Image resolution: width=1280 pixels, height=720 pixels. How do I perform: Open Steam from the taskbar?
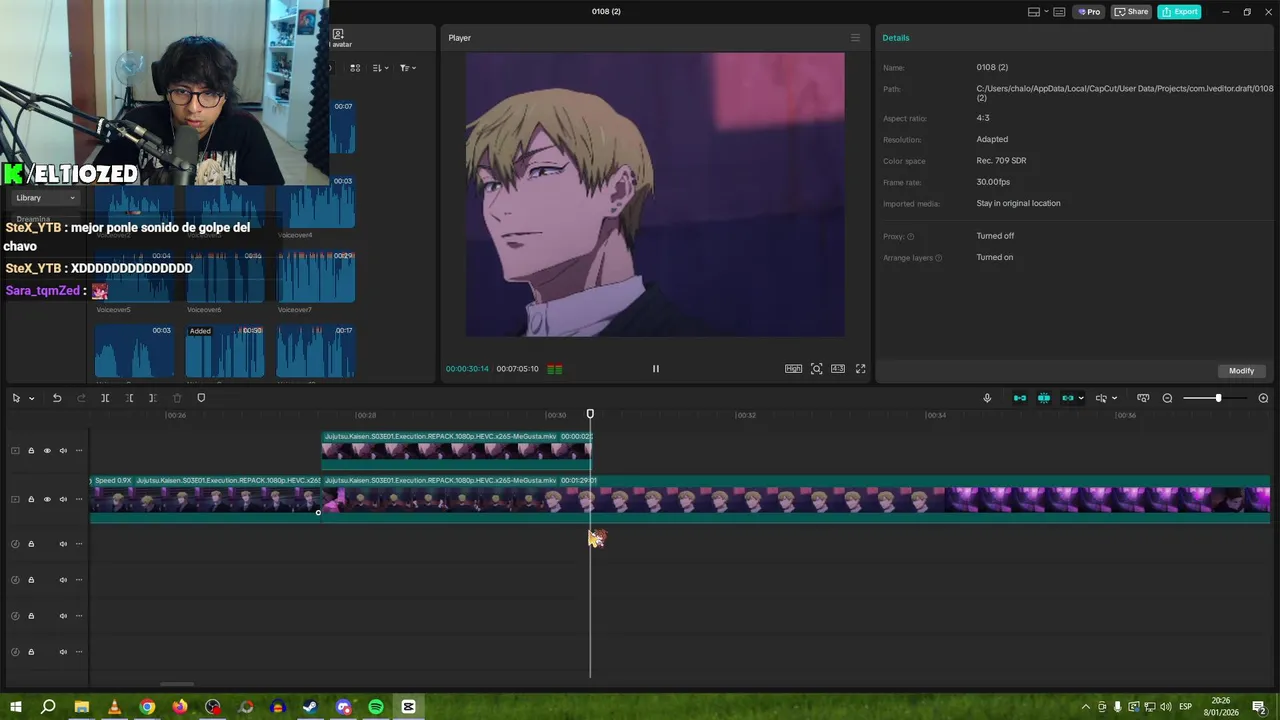[x=310, y=707]
